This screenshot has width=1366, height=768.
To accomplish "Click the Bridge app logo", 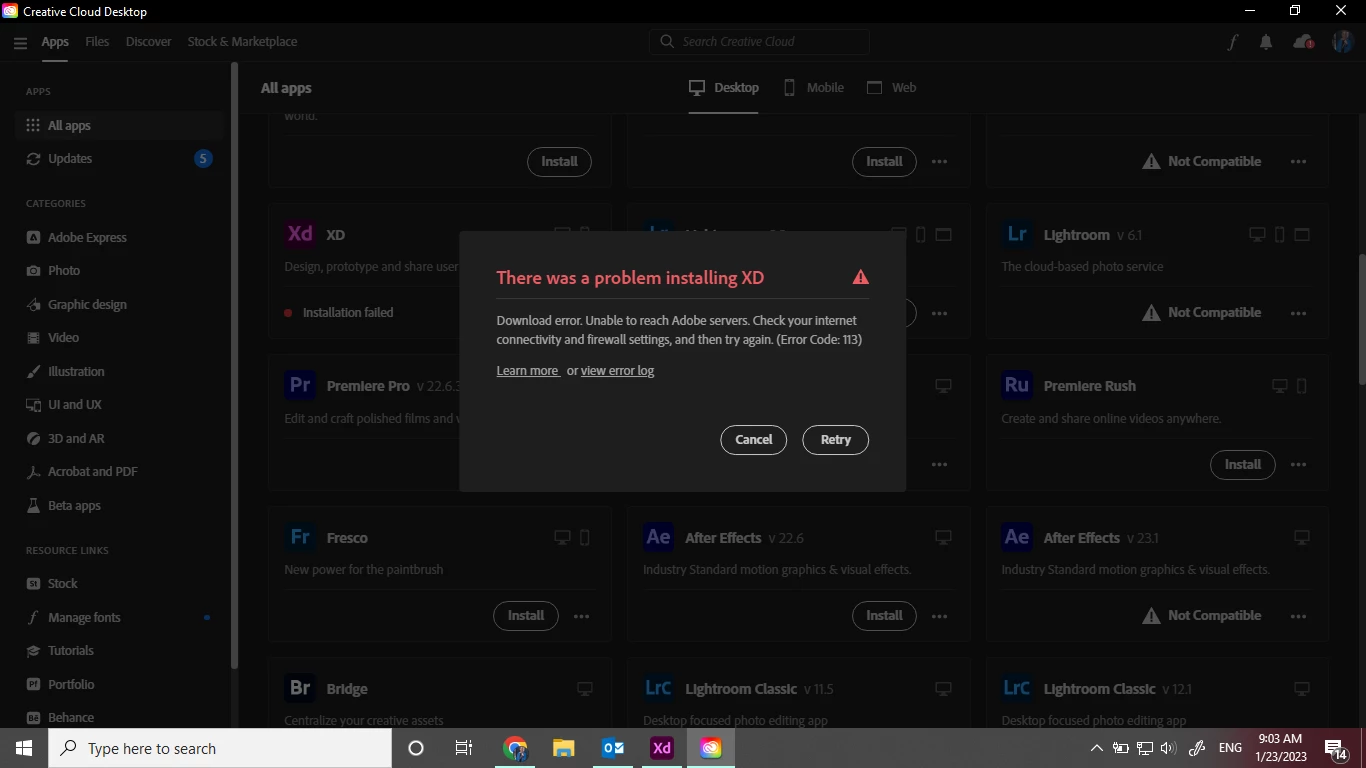I will point(300,688).
